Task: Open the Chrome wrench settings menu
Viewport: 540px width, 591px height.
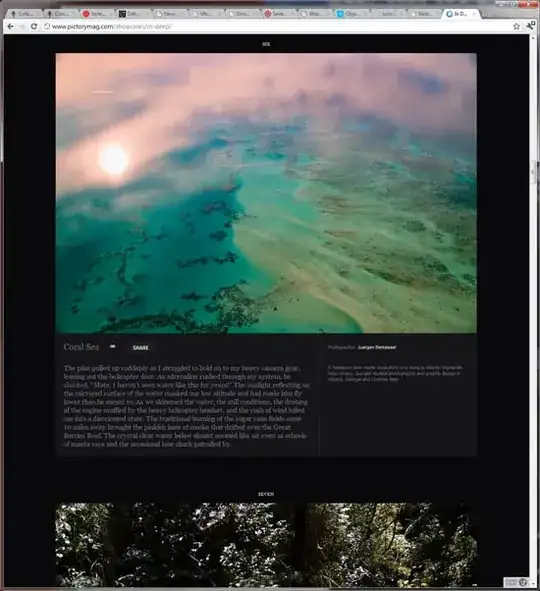Action: point(530,26)
